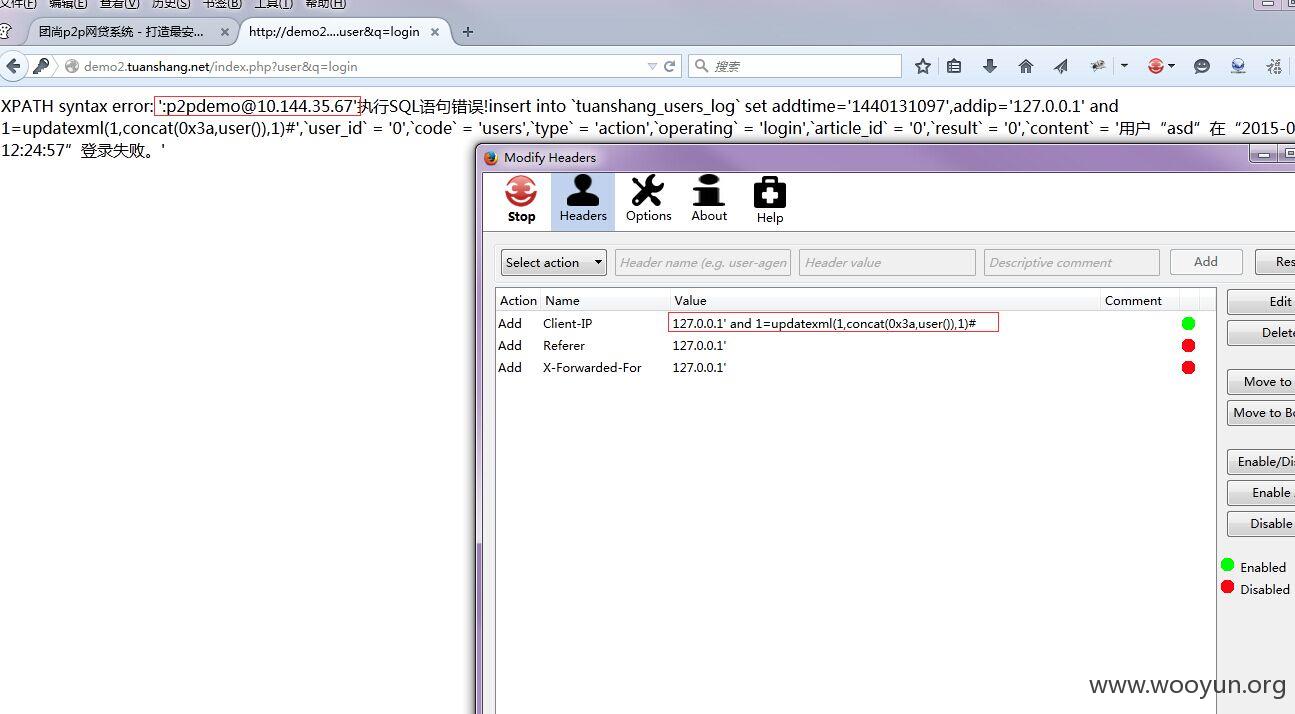The image size is (1295, 714).
Task: Close the 团尚p2p网贷系统 tab
Action: [x=225, y=32]
